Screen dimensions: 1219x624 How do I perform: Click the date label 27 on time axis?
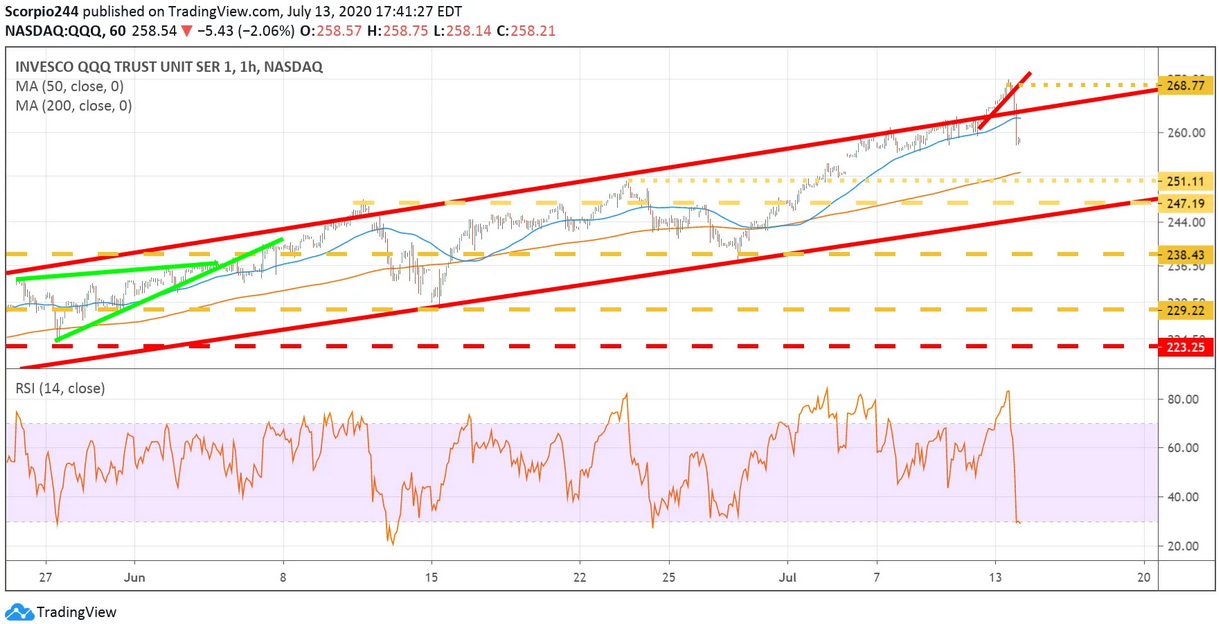pyautogui.click(x=46, y=578)
